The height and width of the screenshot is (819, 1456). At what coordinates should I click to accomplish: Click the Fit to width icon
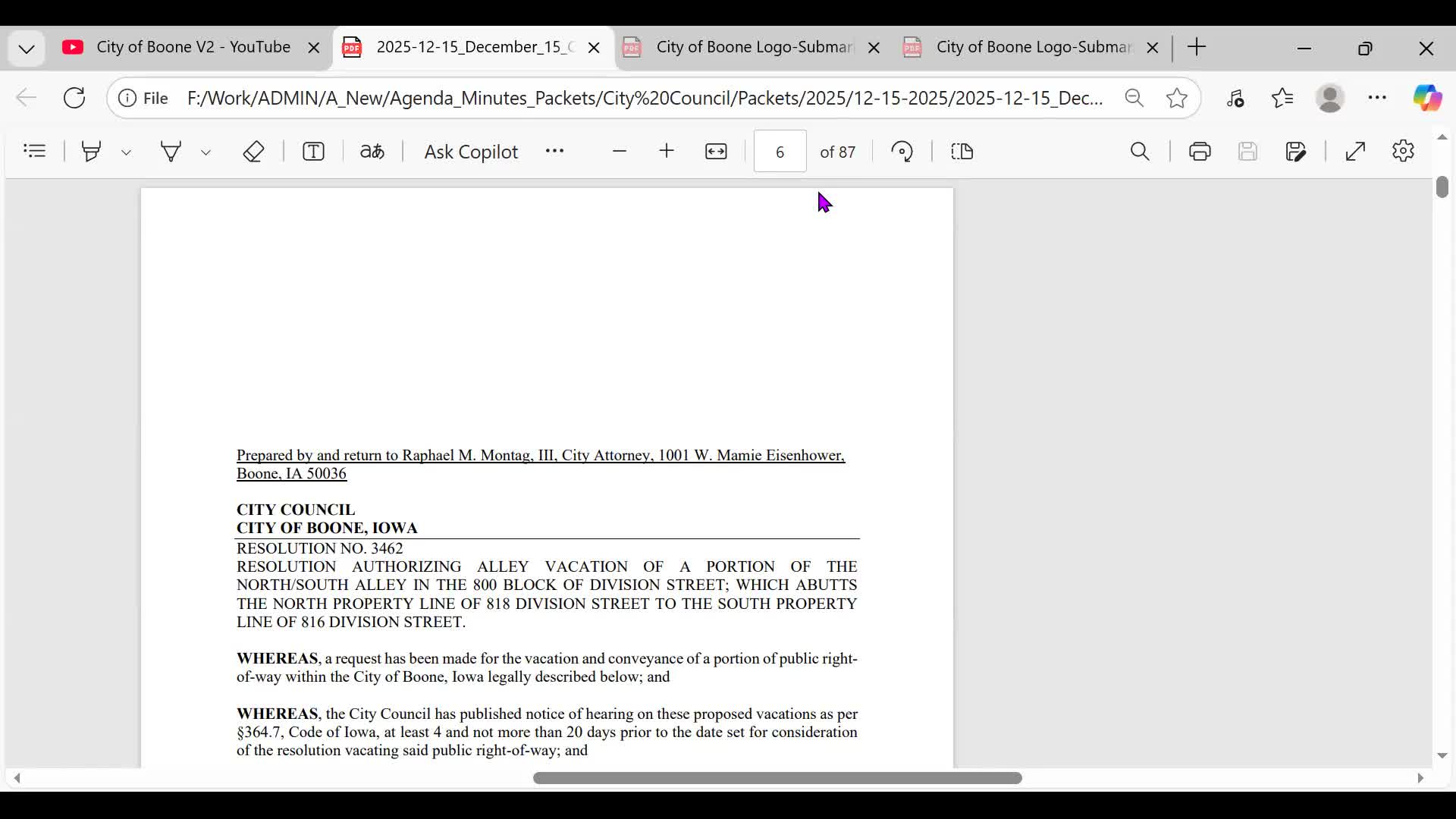point(716,152)
